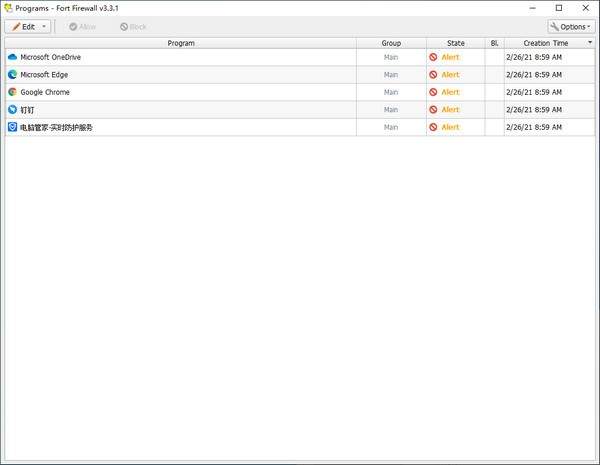
Task: Click the Creation Time sort arrow
Action: [589, 43]
